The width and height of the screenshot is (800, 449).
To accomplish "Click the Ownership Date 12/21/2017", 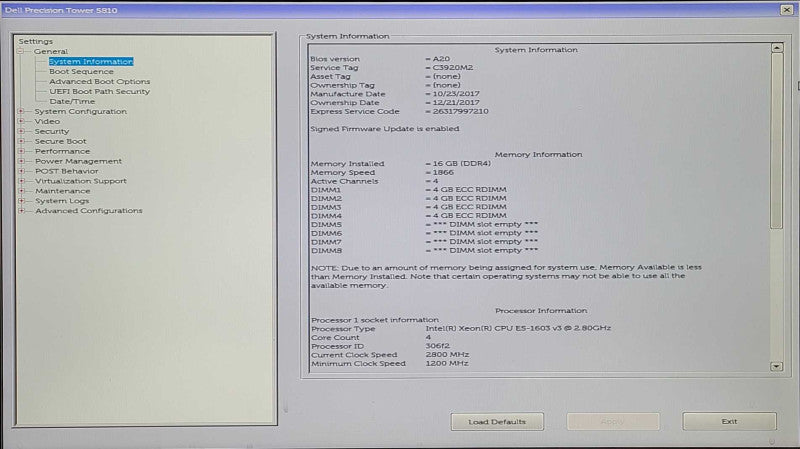I will (456, 103).
